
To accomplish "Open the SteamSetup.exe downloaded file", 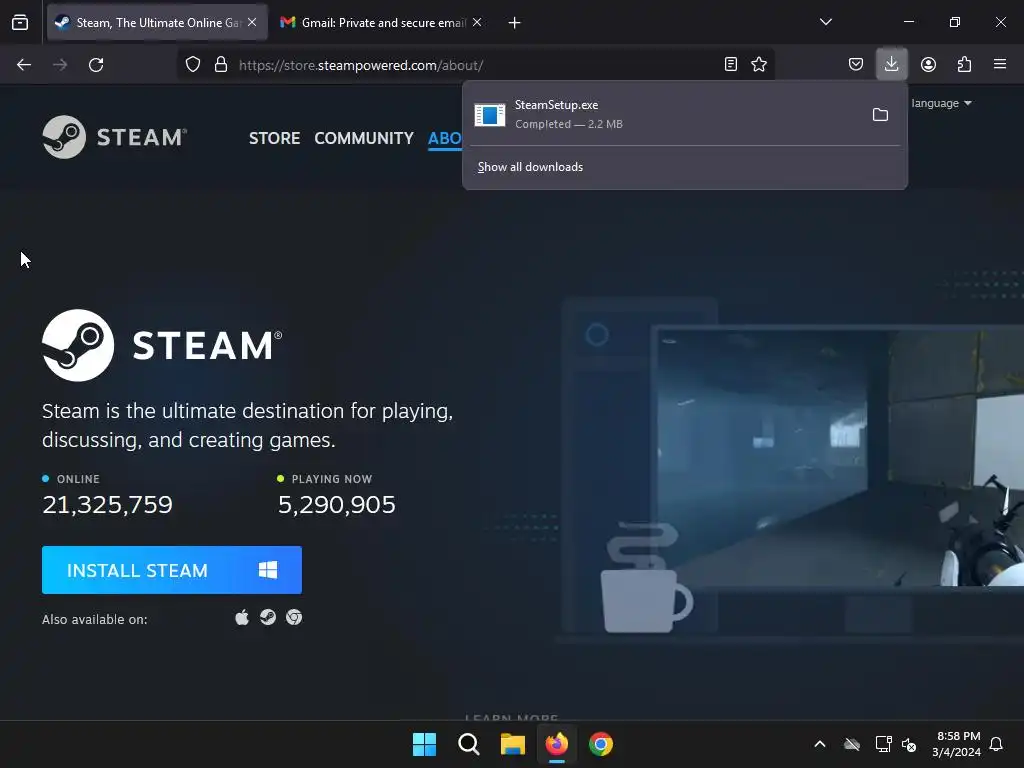I will pyautogui.click(x=666, y=114).
